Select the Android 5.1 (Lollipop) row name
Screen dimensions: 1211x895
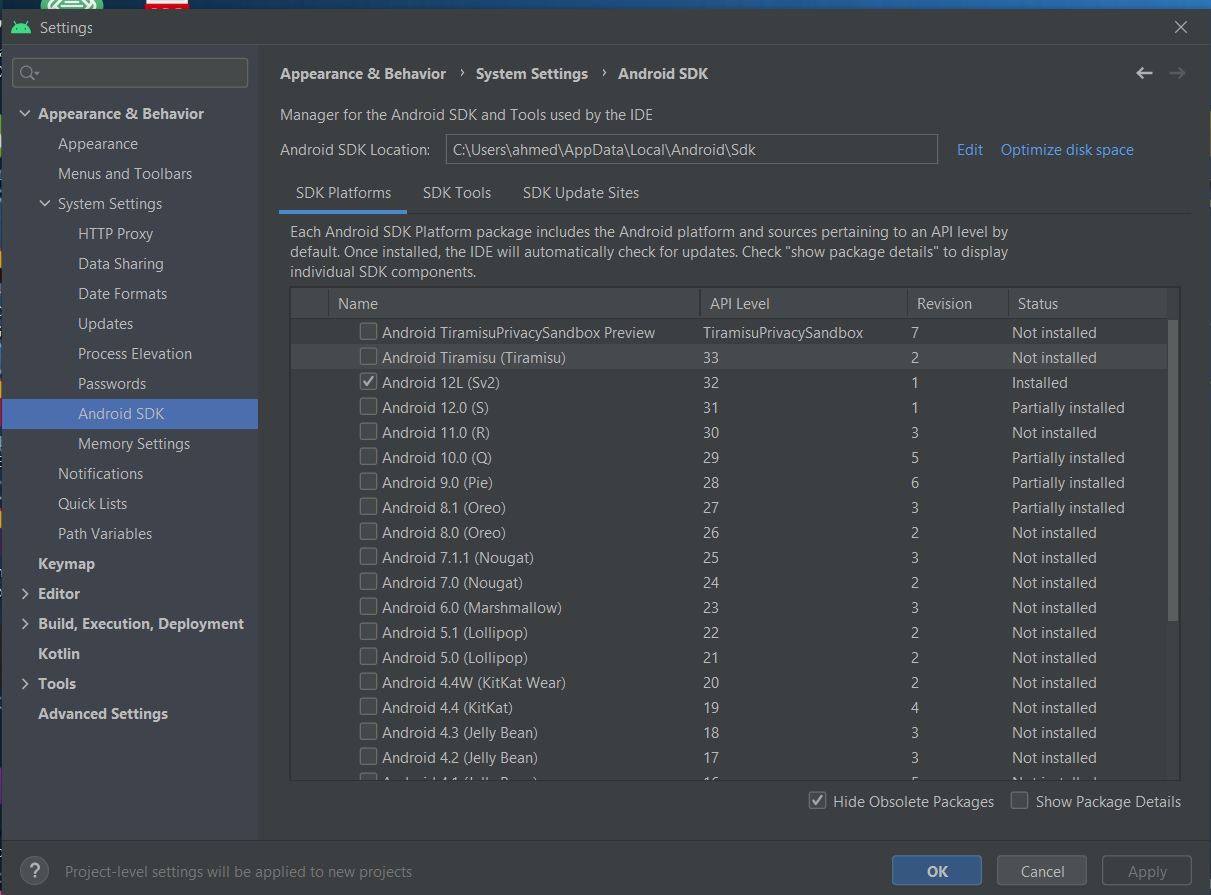coord(454,632)
